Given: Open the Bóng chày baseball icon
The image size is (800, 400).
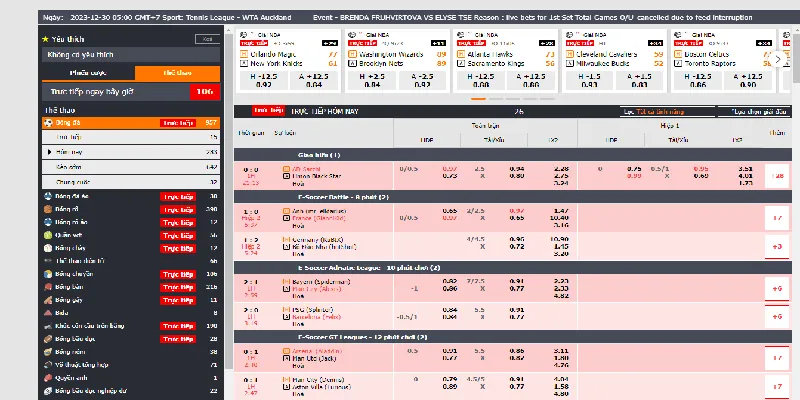Looking at the screenshot, I should [48, 248].
